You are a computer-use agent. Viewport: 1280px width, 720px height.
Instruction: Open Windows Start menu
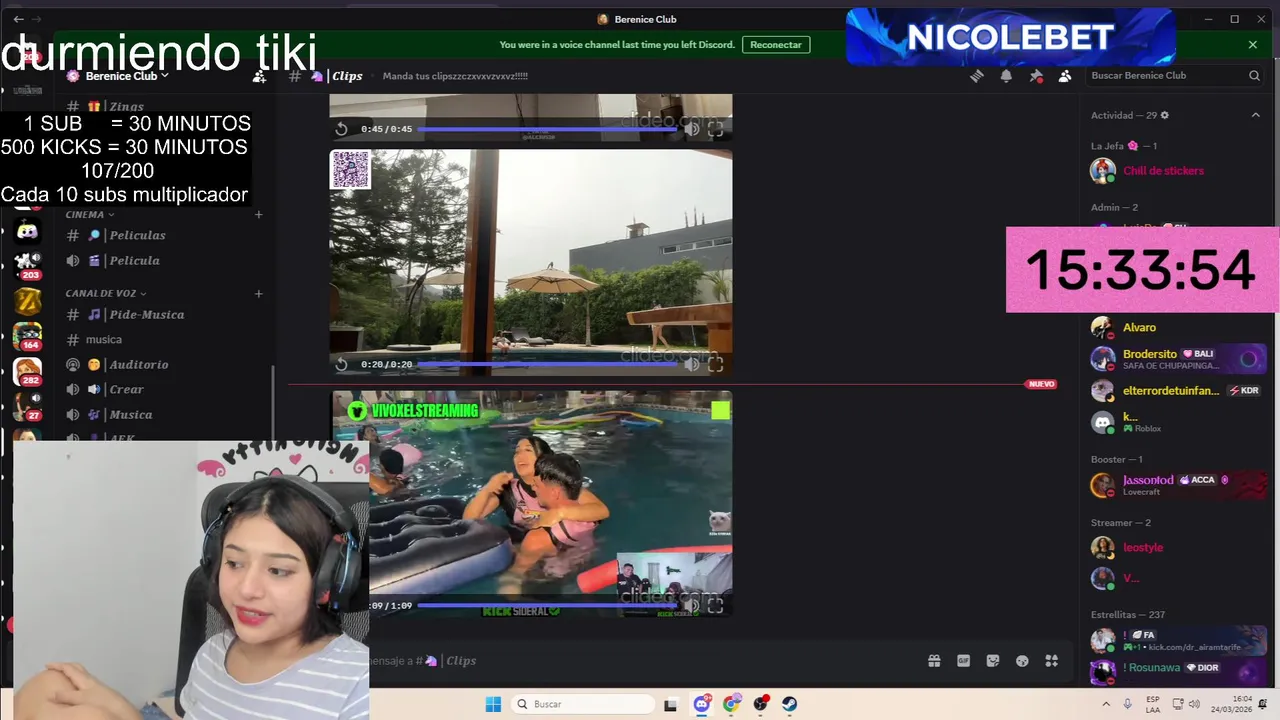point(493,704)
